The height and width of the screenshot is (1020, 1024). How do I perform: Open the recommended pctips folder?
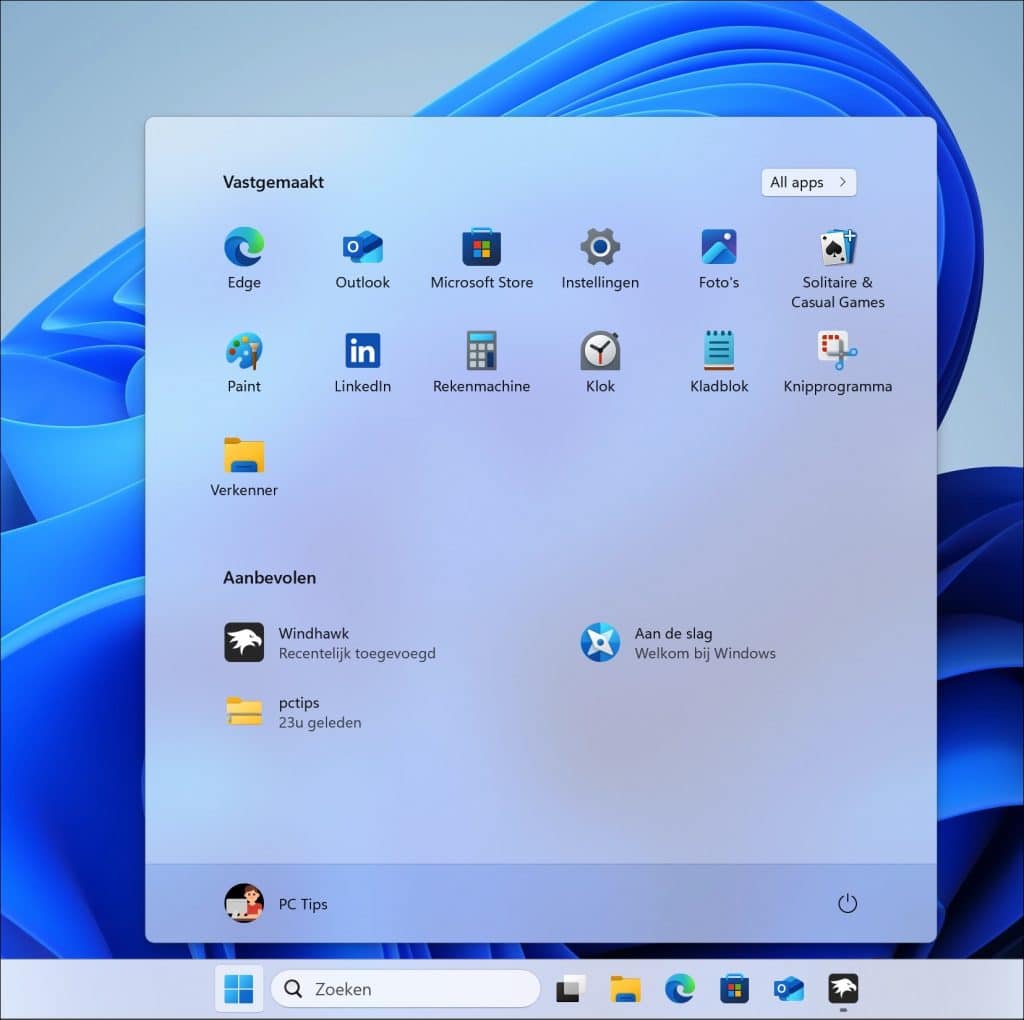[x=295, y=712]
